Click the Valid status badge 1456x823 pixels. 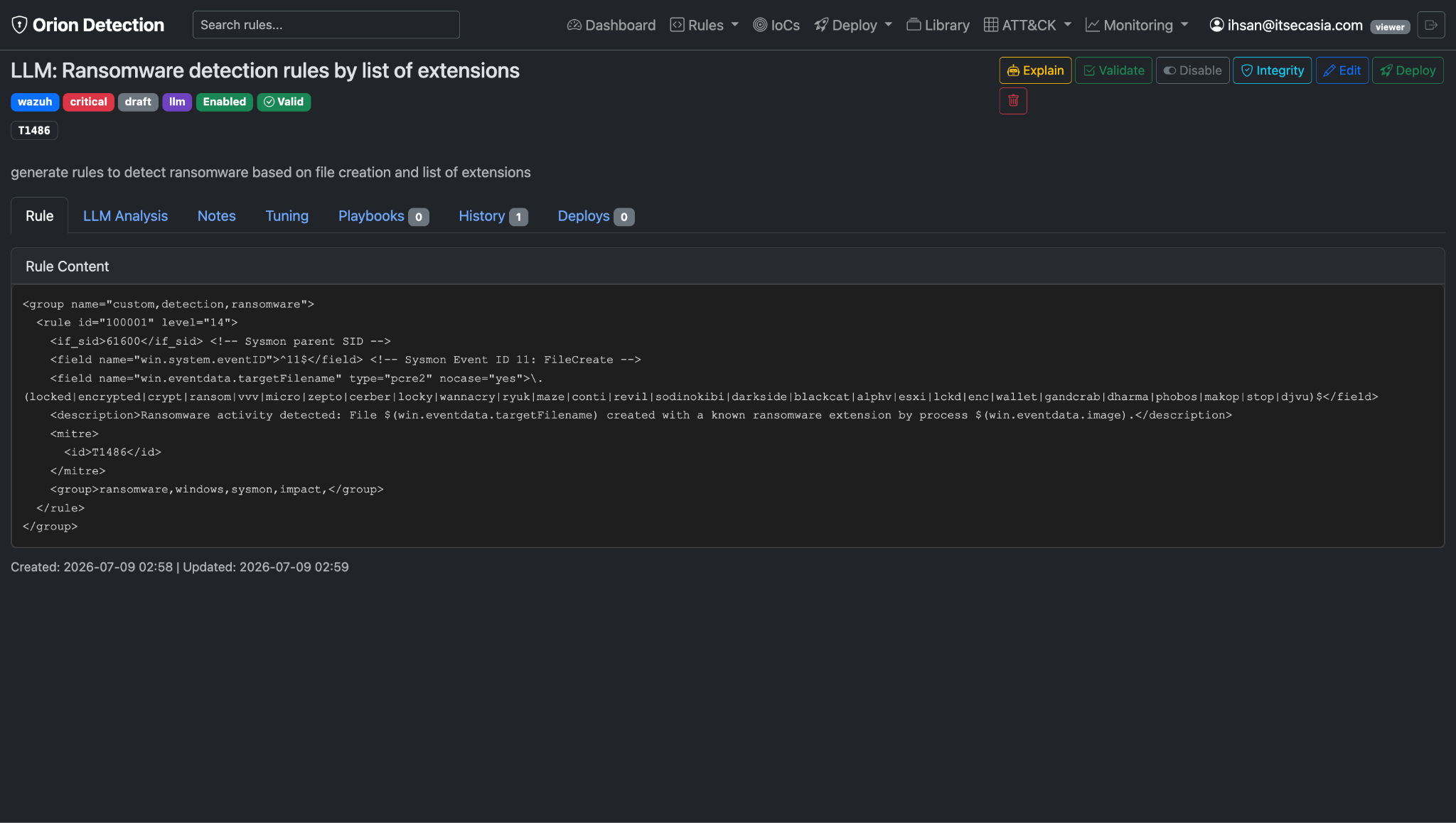[x=284, y=102]
